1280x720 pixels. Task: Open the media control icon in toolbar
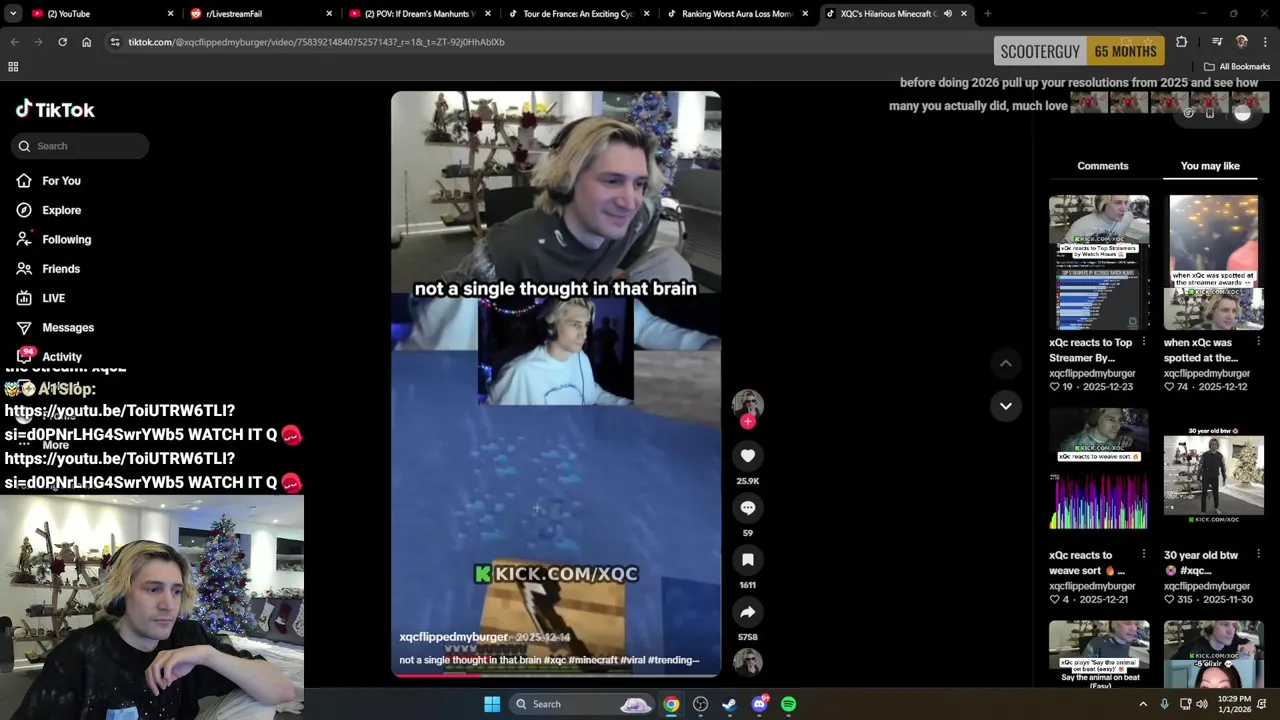[x=1217, y=42]
